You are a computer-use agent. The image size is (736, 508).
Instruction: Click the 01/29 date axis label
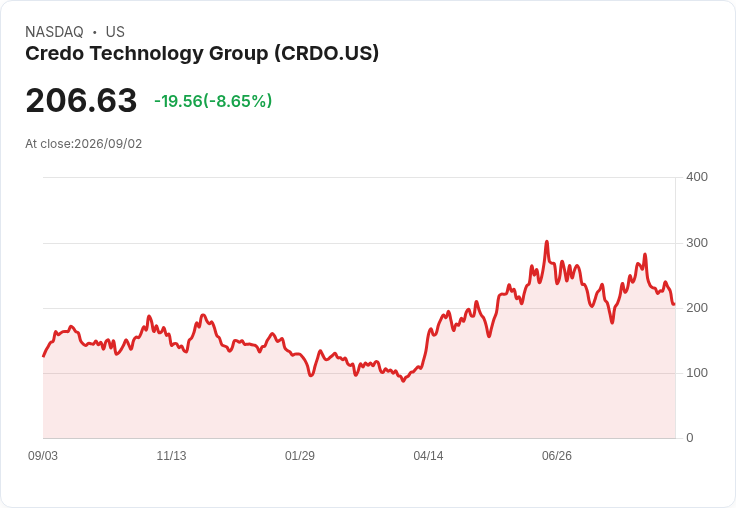point(300,456)
